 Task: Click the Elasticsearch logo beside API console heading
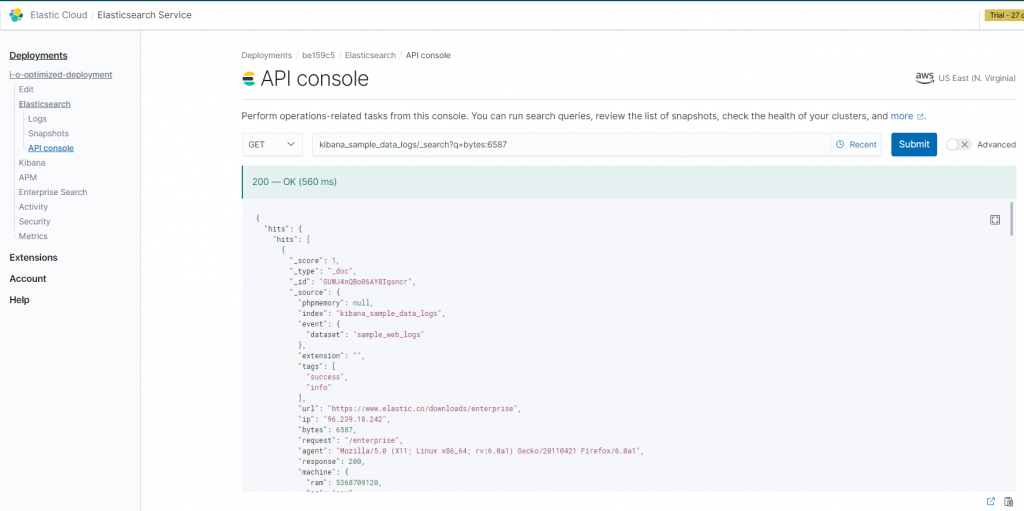249,79
